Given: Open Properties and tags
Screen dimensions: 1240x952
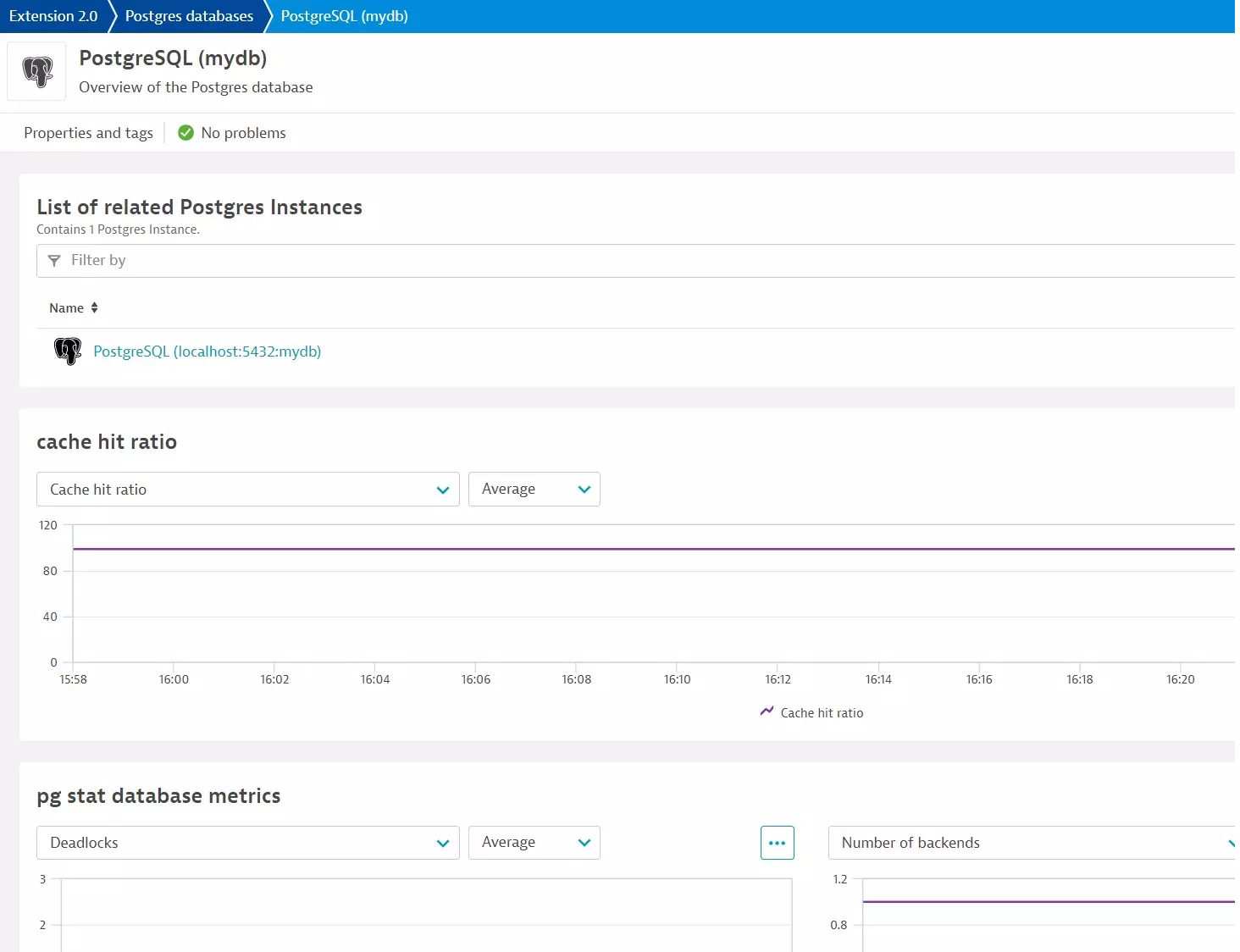Looking at the screenshot, I should point(88,133).
